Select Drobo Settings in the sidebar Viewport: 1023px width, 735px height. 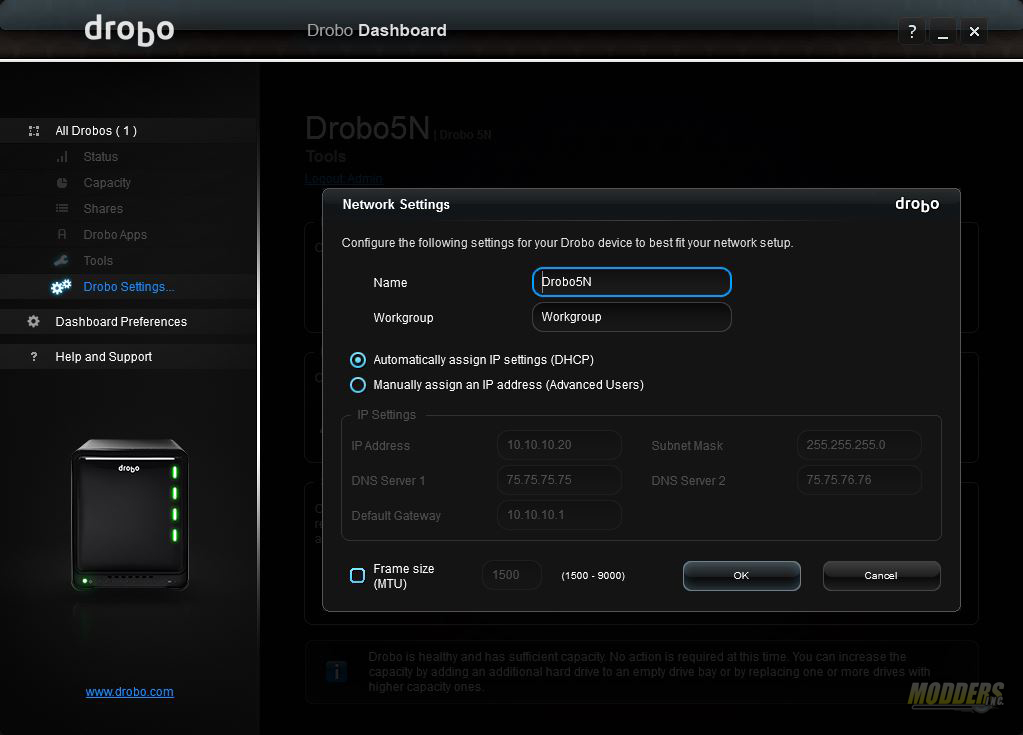129,287
